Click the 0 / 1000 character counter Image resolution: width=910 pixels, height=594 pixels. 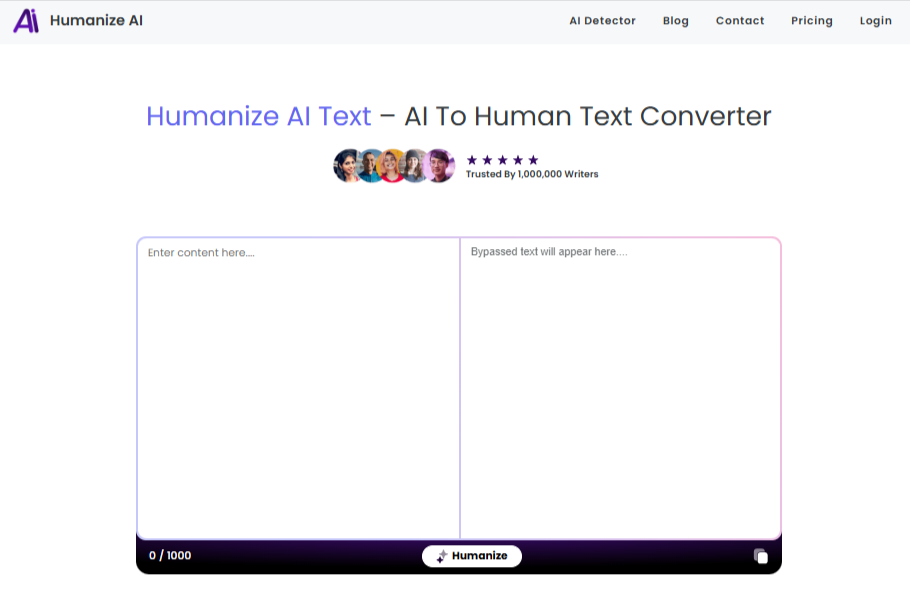170,556
